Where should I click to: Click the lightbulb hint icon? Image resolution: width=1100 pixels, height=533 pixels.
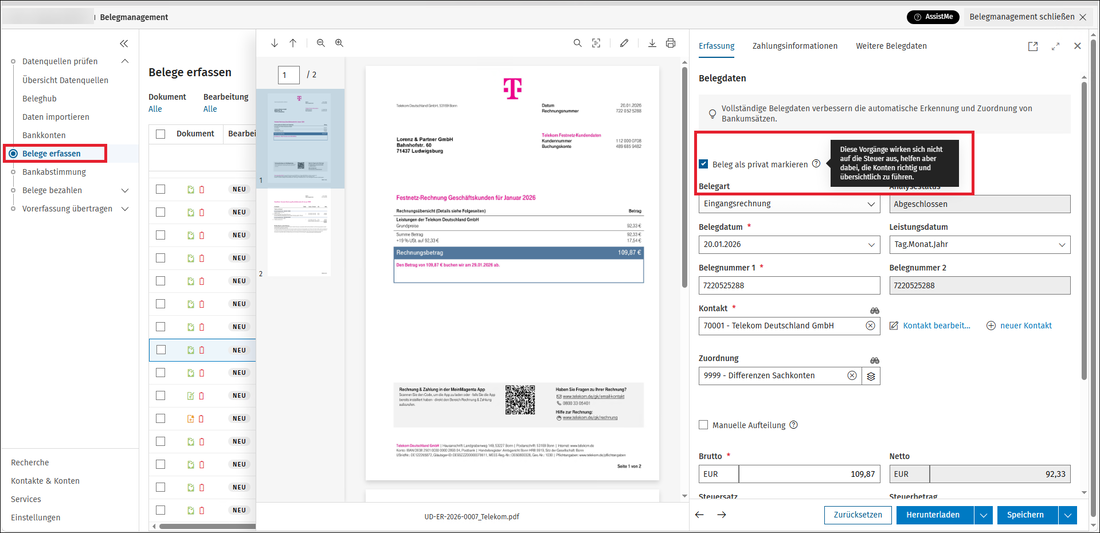coord(712,113)
